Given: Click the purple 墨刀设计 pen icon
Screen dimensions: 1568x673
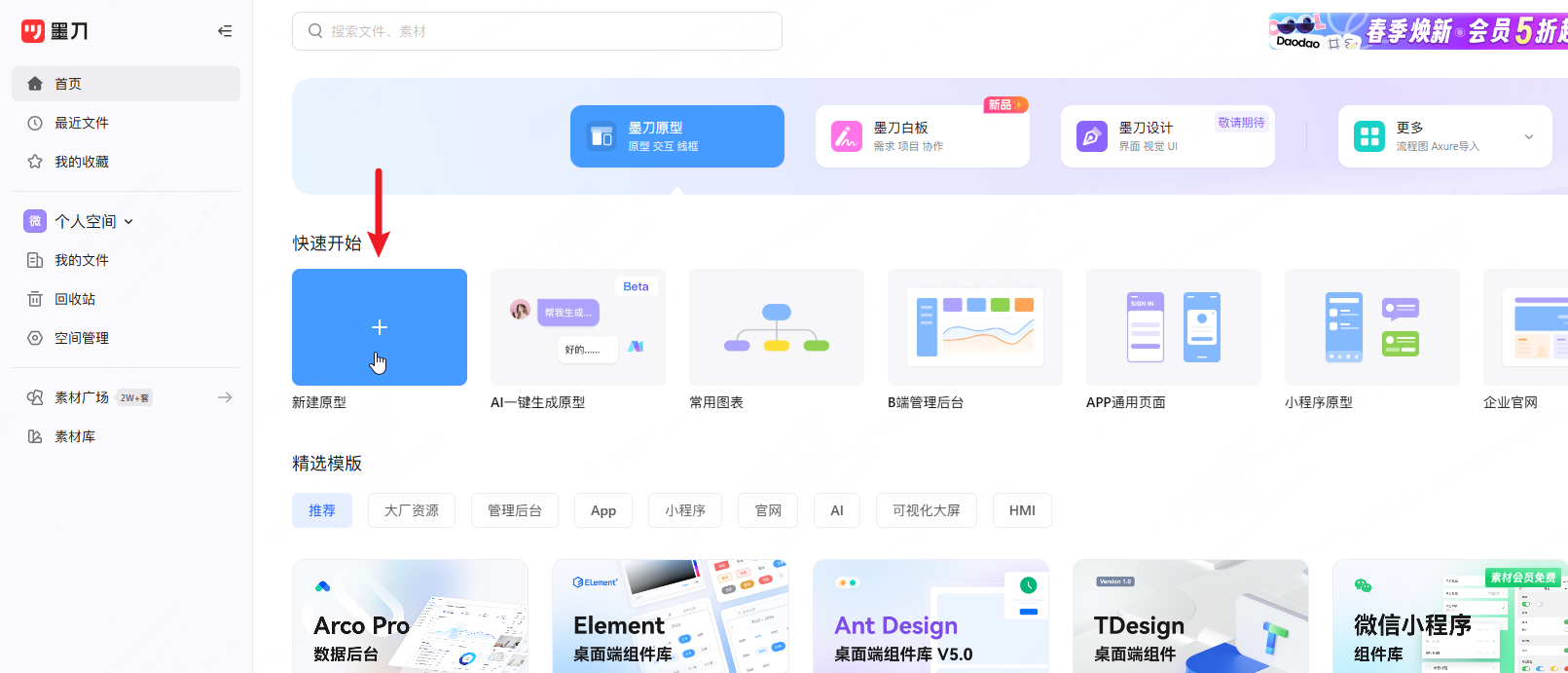Looking at the screenshot, I should tap(1092, 136).
